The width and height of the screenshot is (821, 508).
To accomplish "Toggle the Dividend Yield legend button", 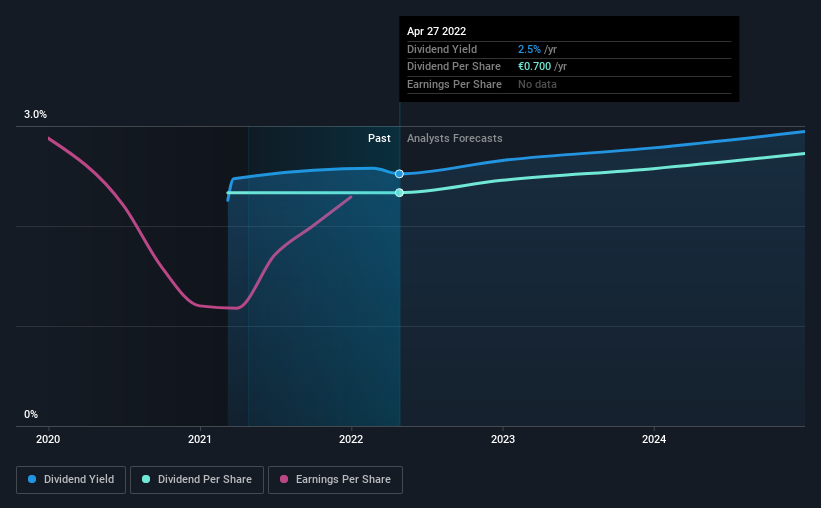I will tap(71, 480).
